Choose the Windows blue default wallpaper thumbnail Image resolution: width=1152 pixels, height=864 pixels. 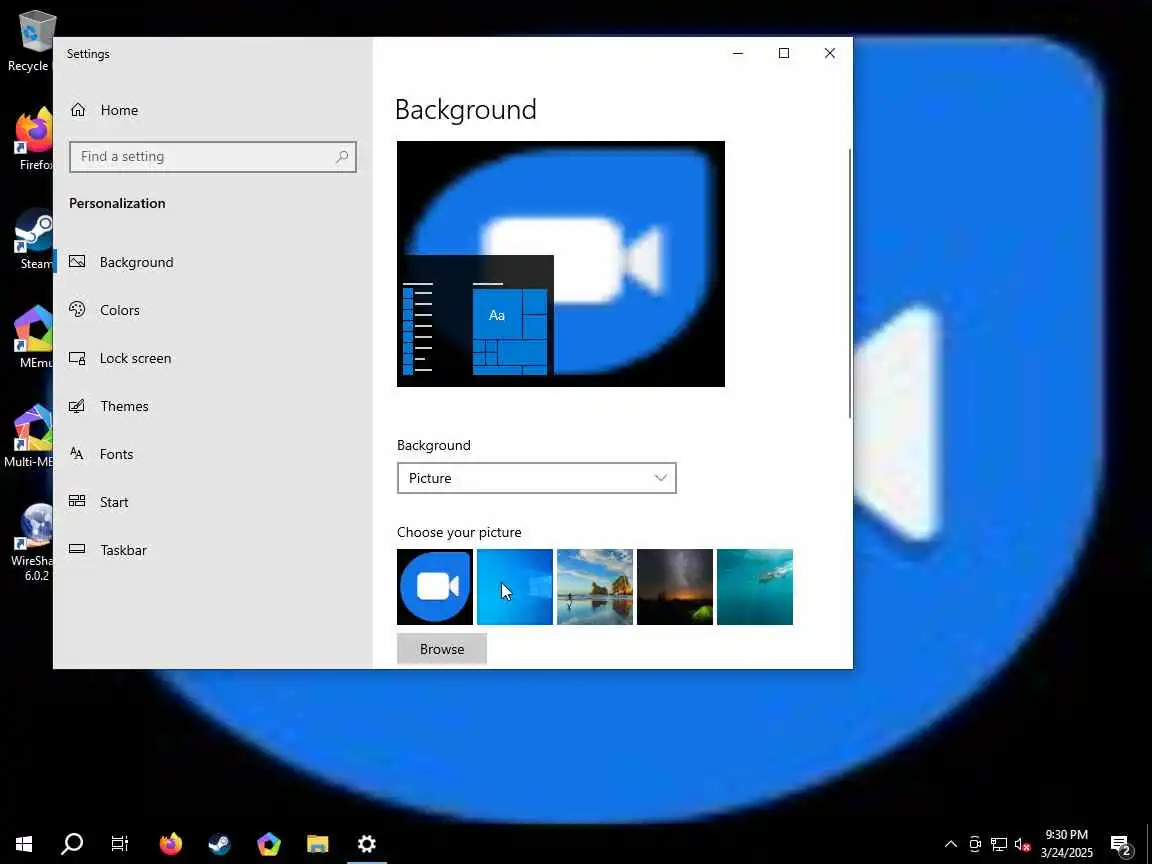pos(515,587)
